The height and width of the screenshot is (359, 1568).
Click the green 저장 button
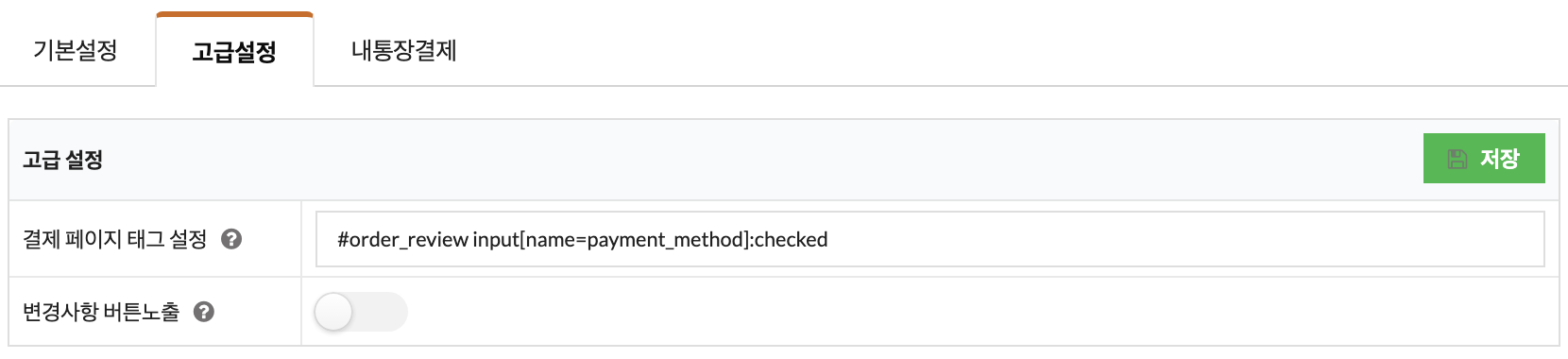(x=1484, y=159)
